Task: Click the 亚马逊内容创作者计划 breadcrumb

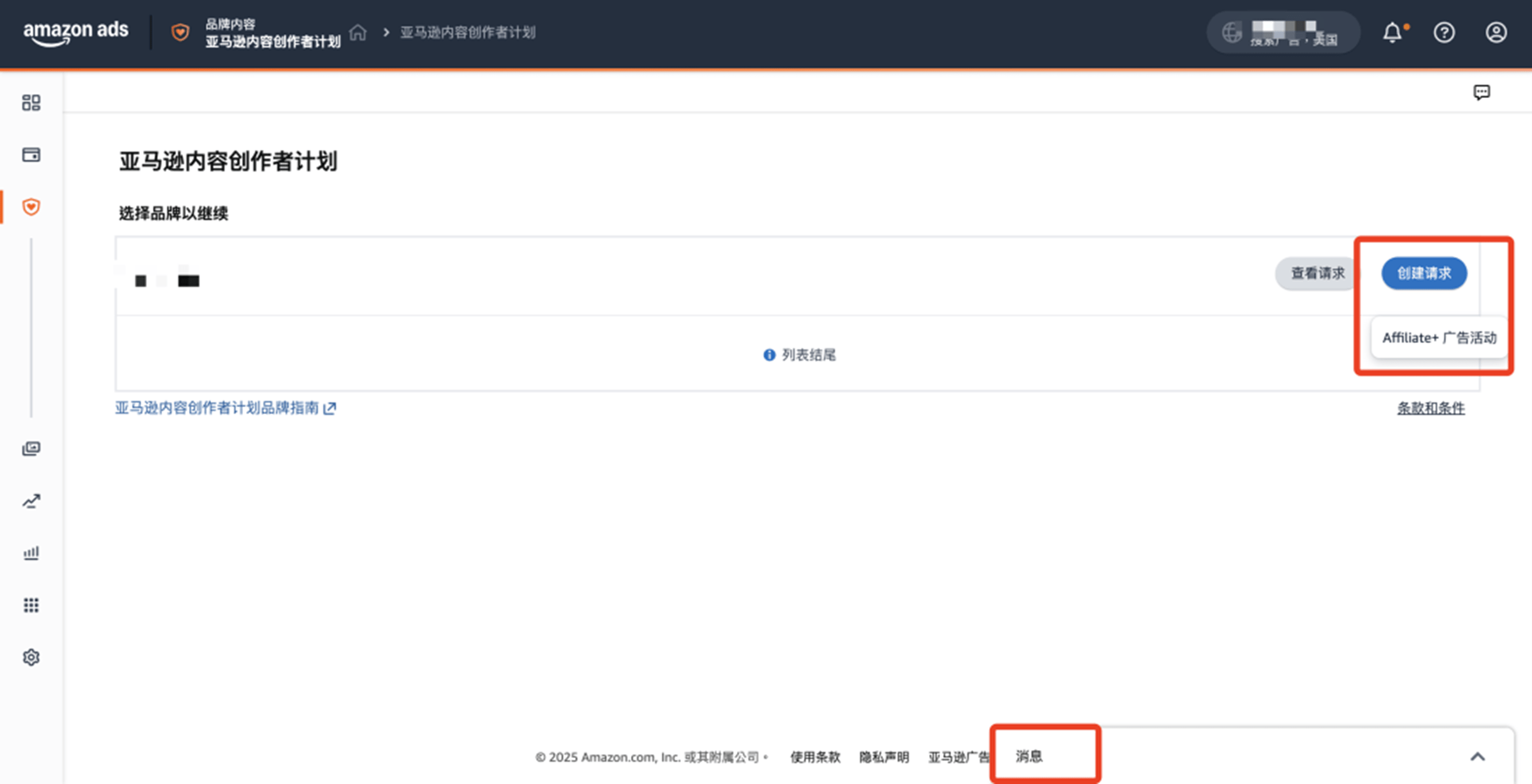Action: coord(467,32)
